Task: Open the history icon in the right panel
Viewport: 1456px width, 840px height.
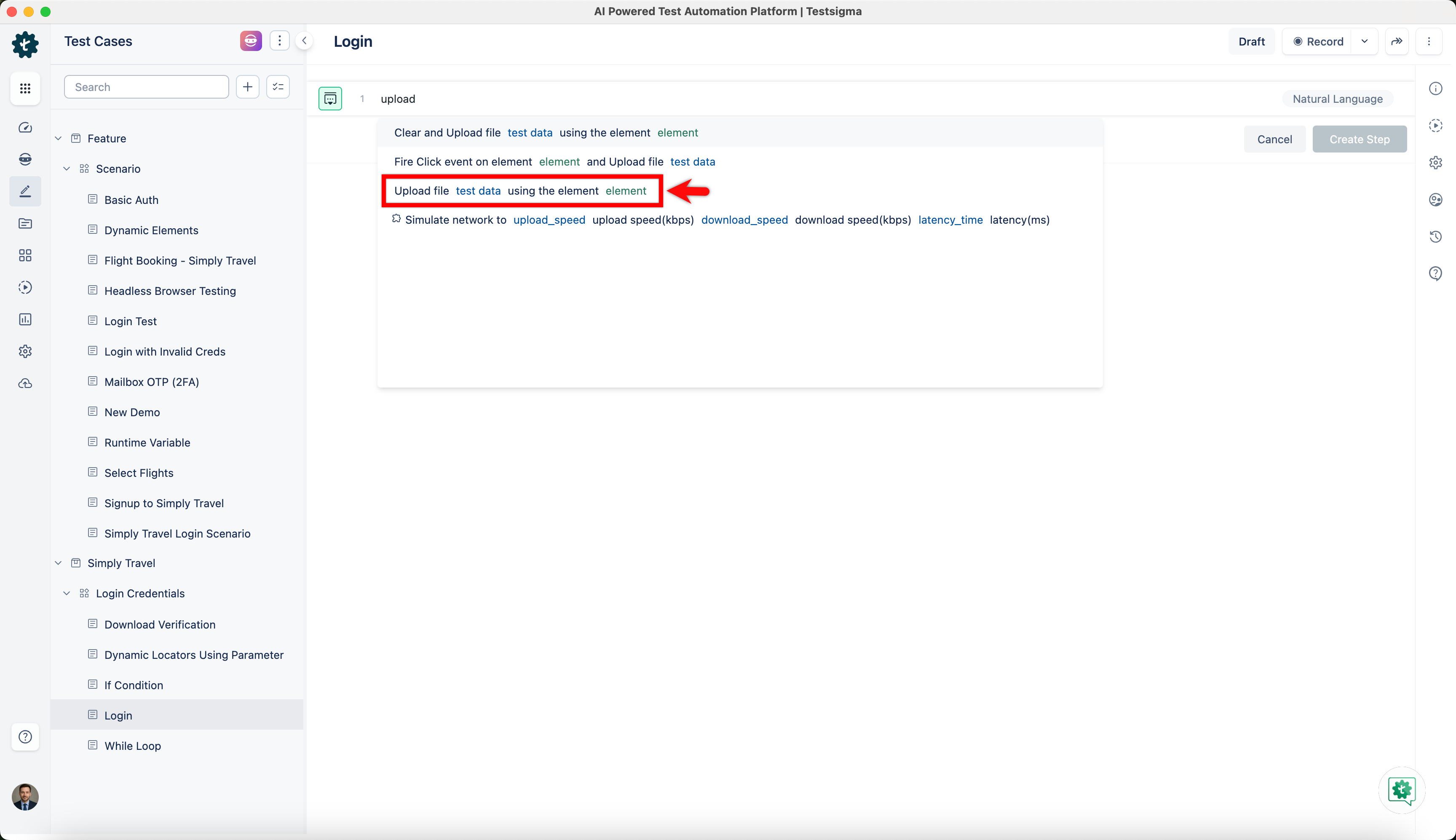Action: point(1435,236)
